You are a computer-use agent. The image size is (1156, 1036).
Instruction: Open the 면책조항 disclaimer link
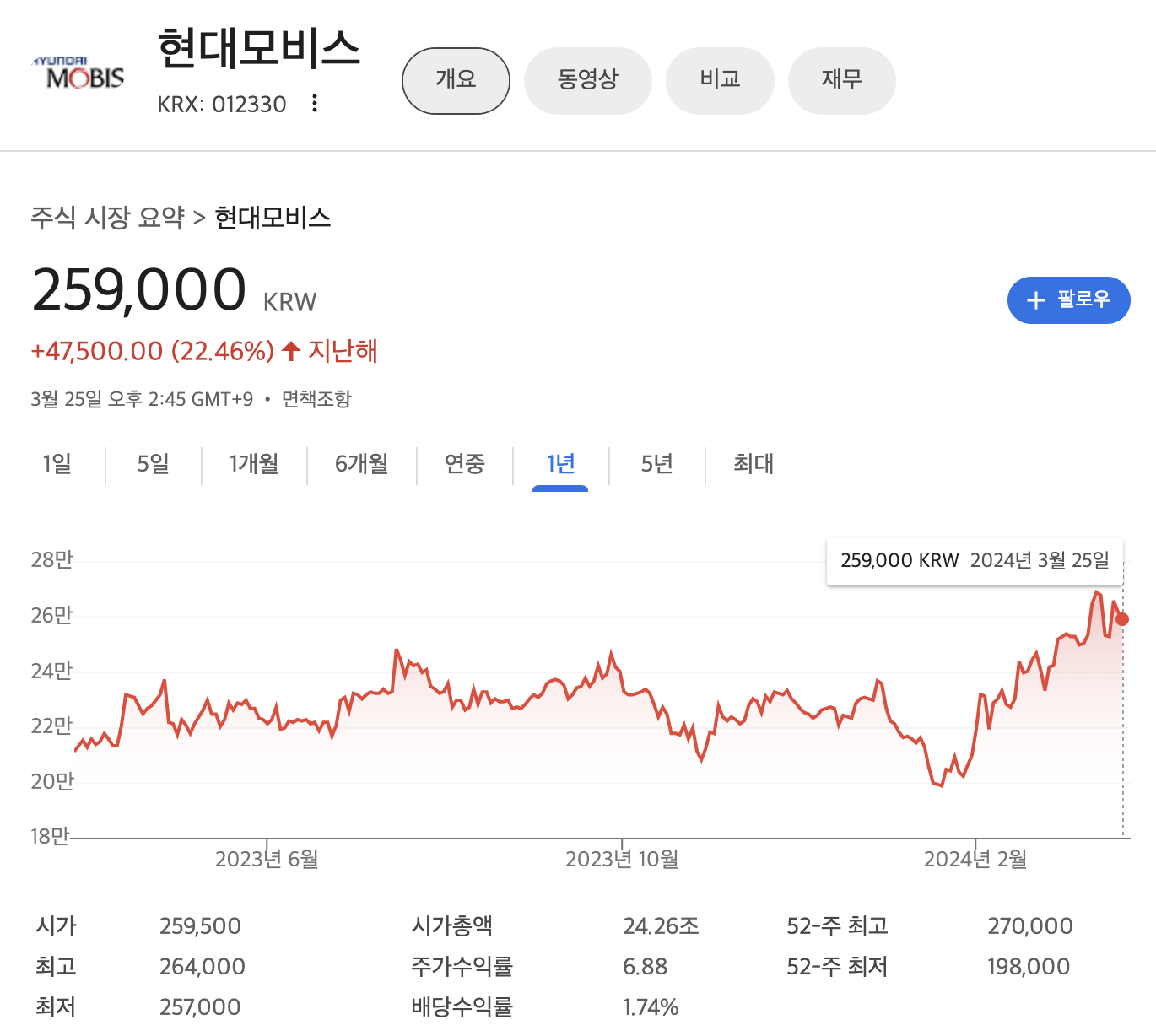pyautogui.click(x=316, y=399)
